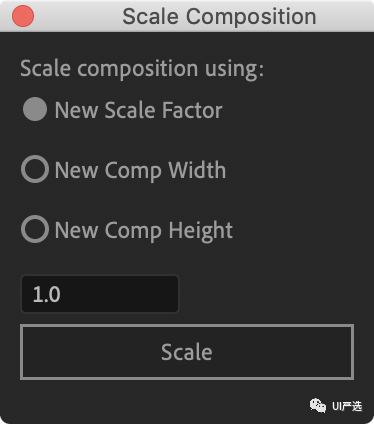This screenshot has height=424, width=374.
Task: Focus the 1.0 value input field
Action: 100,294
